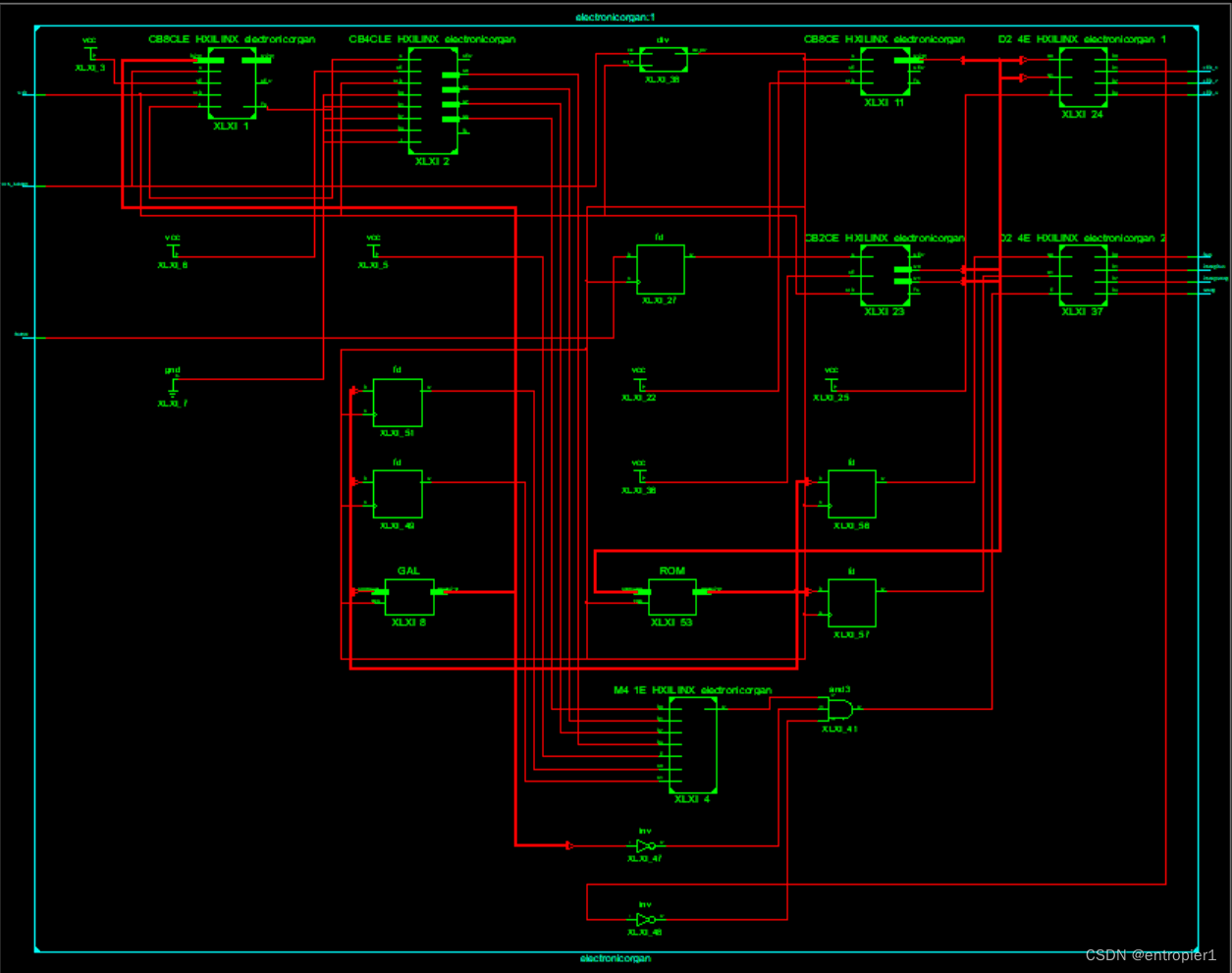
Task: Select the M4_1E multiplexer block XLXI_4
Action: click(x=693, y=745)
